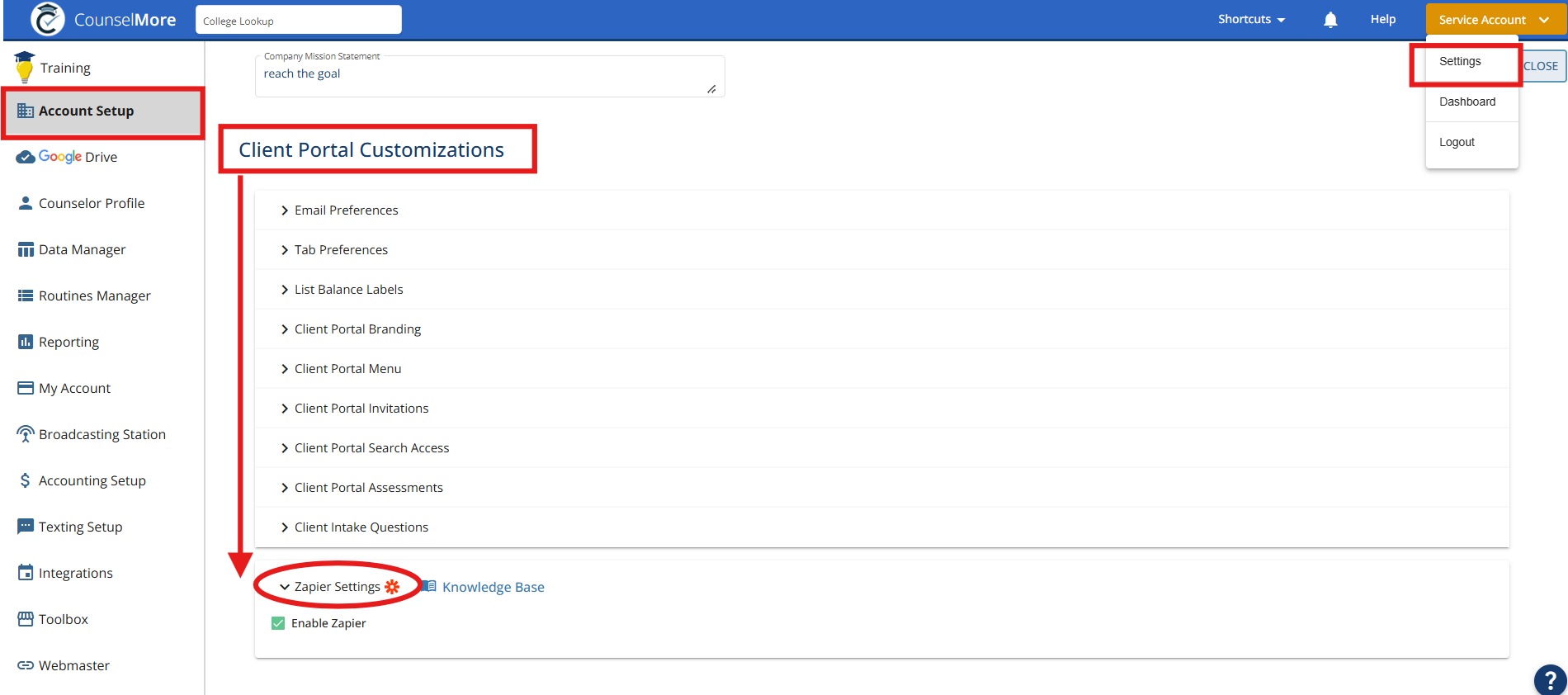Viewport: 1568px width, 695px height.
Task: Click the Reporting chart icon
Action: (x=26, y=342)
